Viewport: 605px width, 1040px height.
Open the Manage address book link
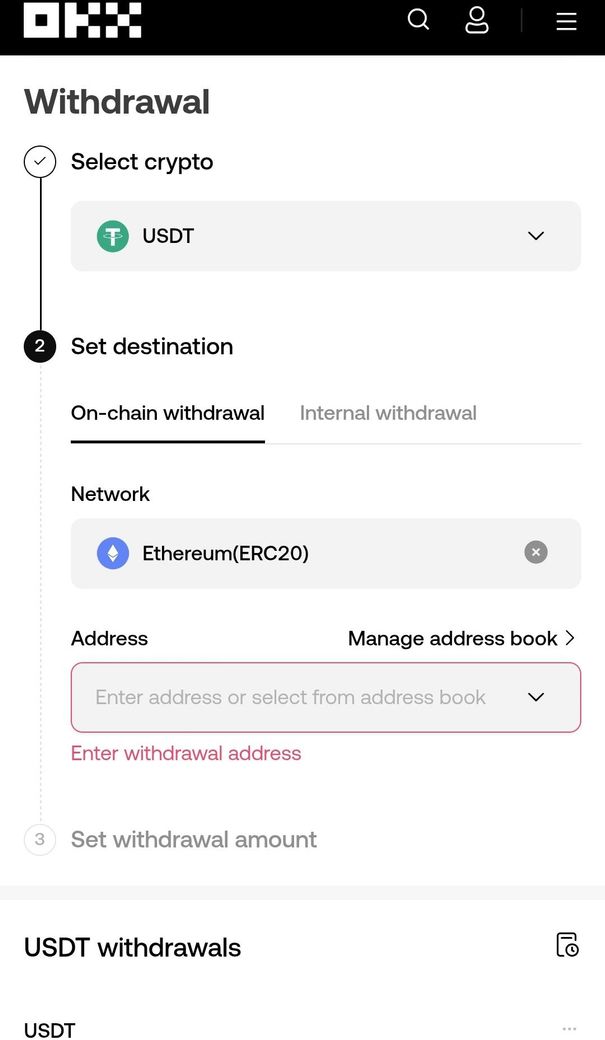tap(461, 638)
